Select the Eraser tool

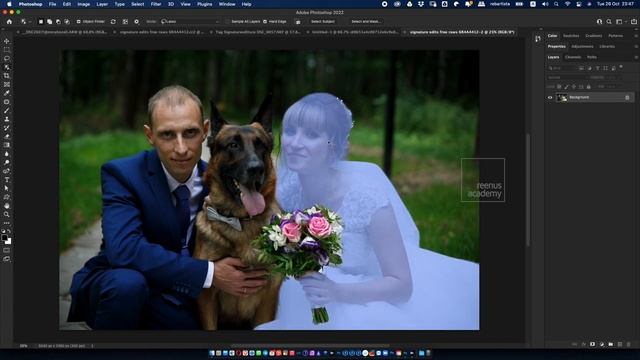(x=7, y=136)
